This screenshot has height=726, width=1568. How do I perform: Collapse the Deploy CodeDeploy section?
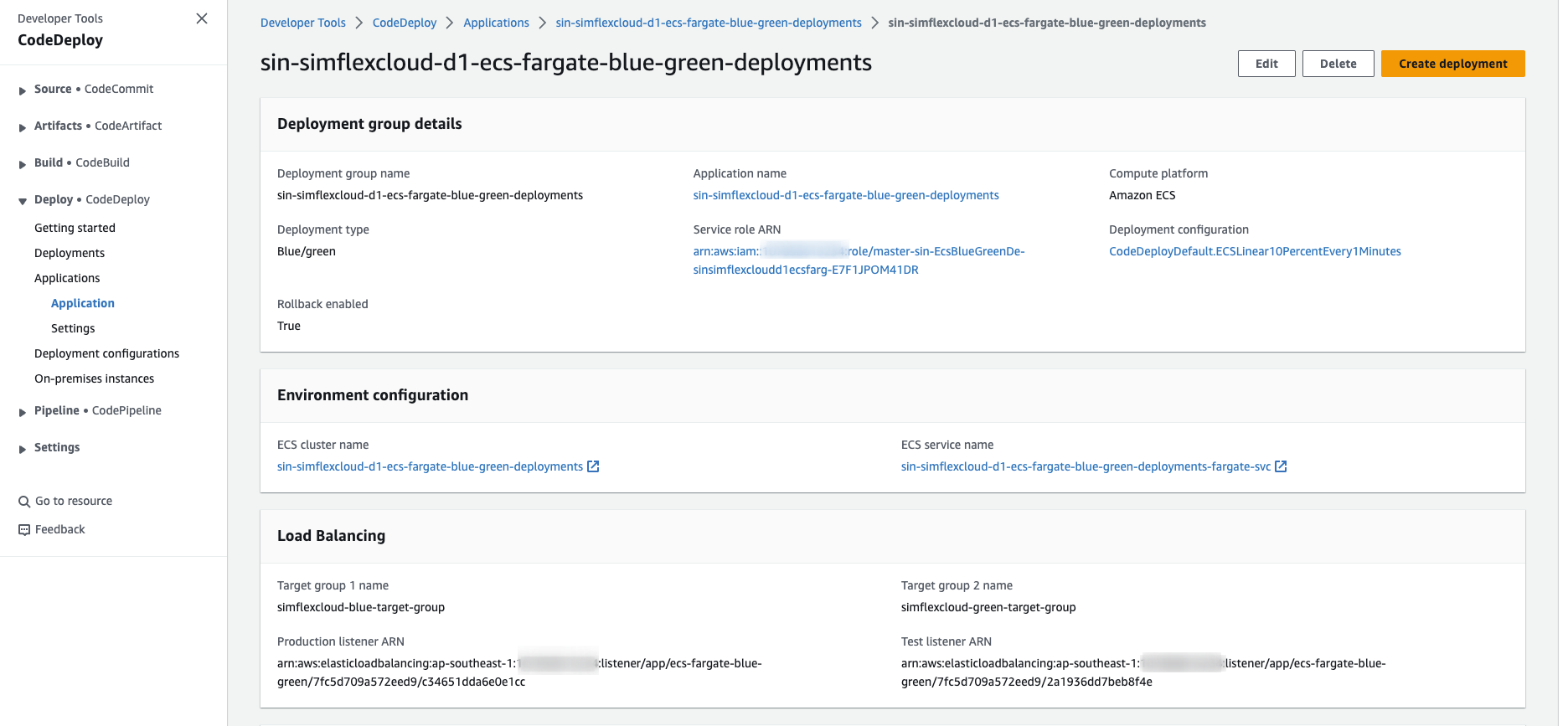(23, 200)
